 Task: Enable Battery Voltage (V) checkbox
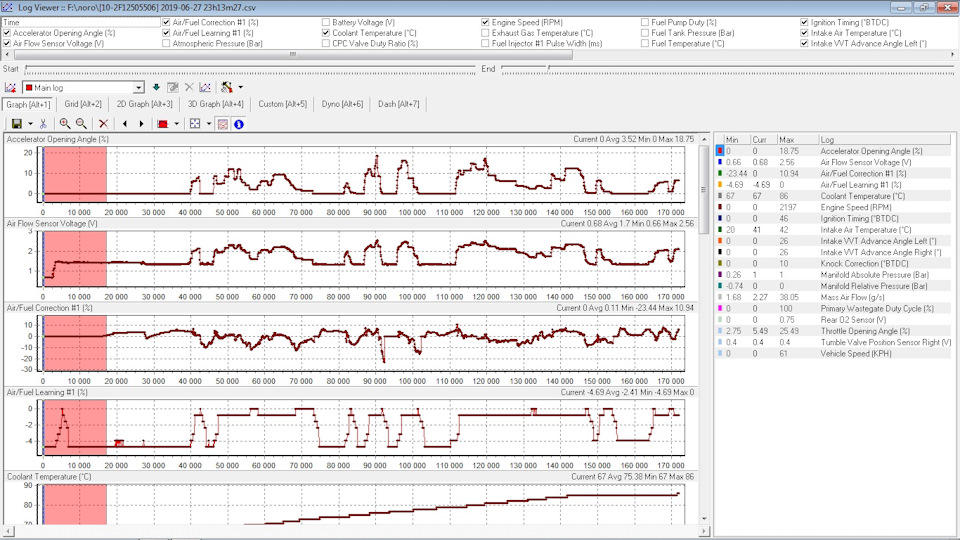[x=326, y=22]
